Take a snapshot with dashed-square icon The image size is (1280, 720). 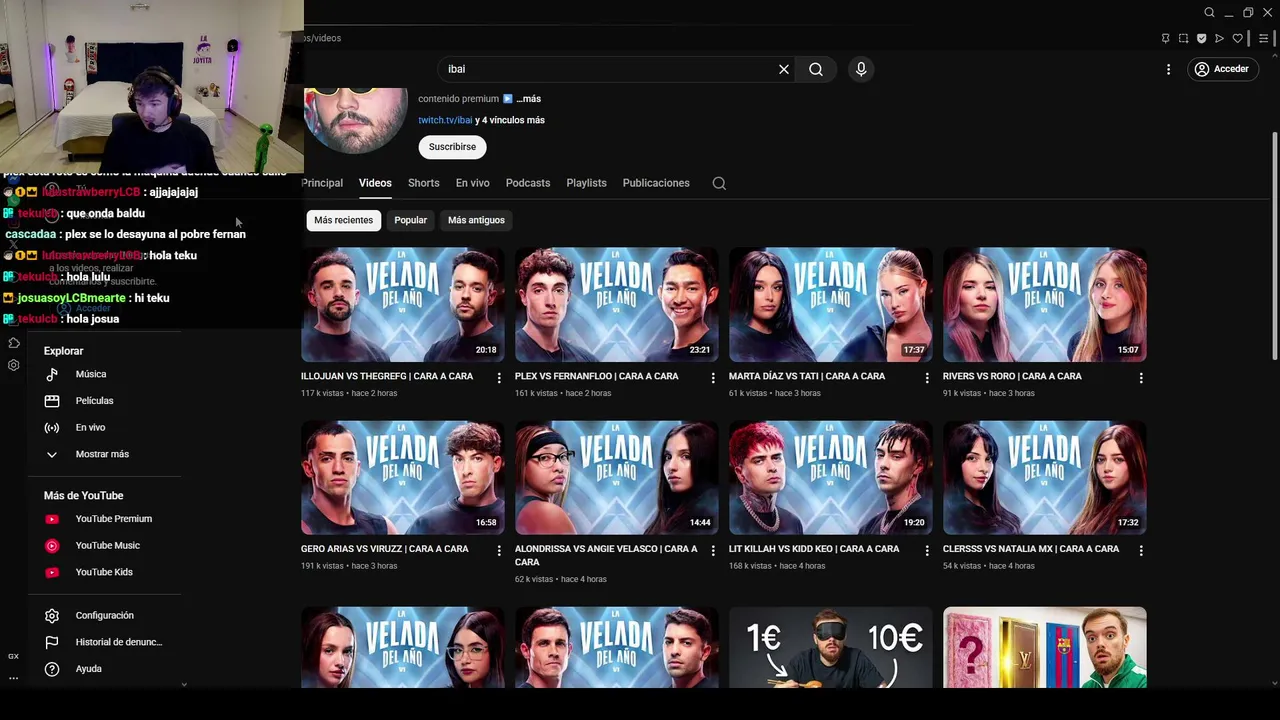[x=1183, y=38]
